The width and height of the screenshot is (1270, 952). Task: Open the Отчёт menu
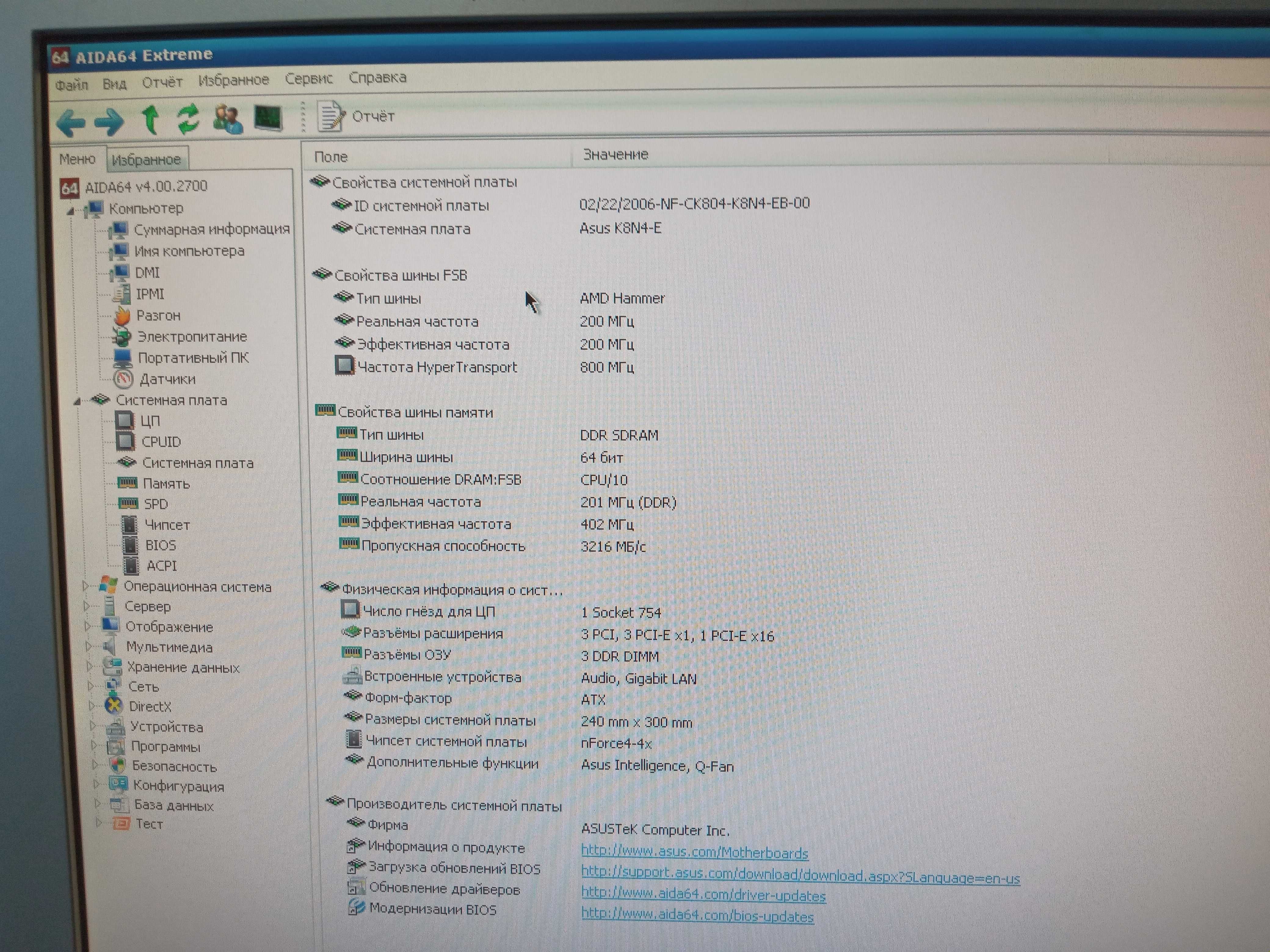point(162,82)
